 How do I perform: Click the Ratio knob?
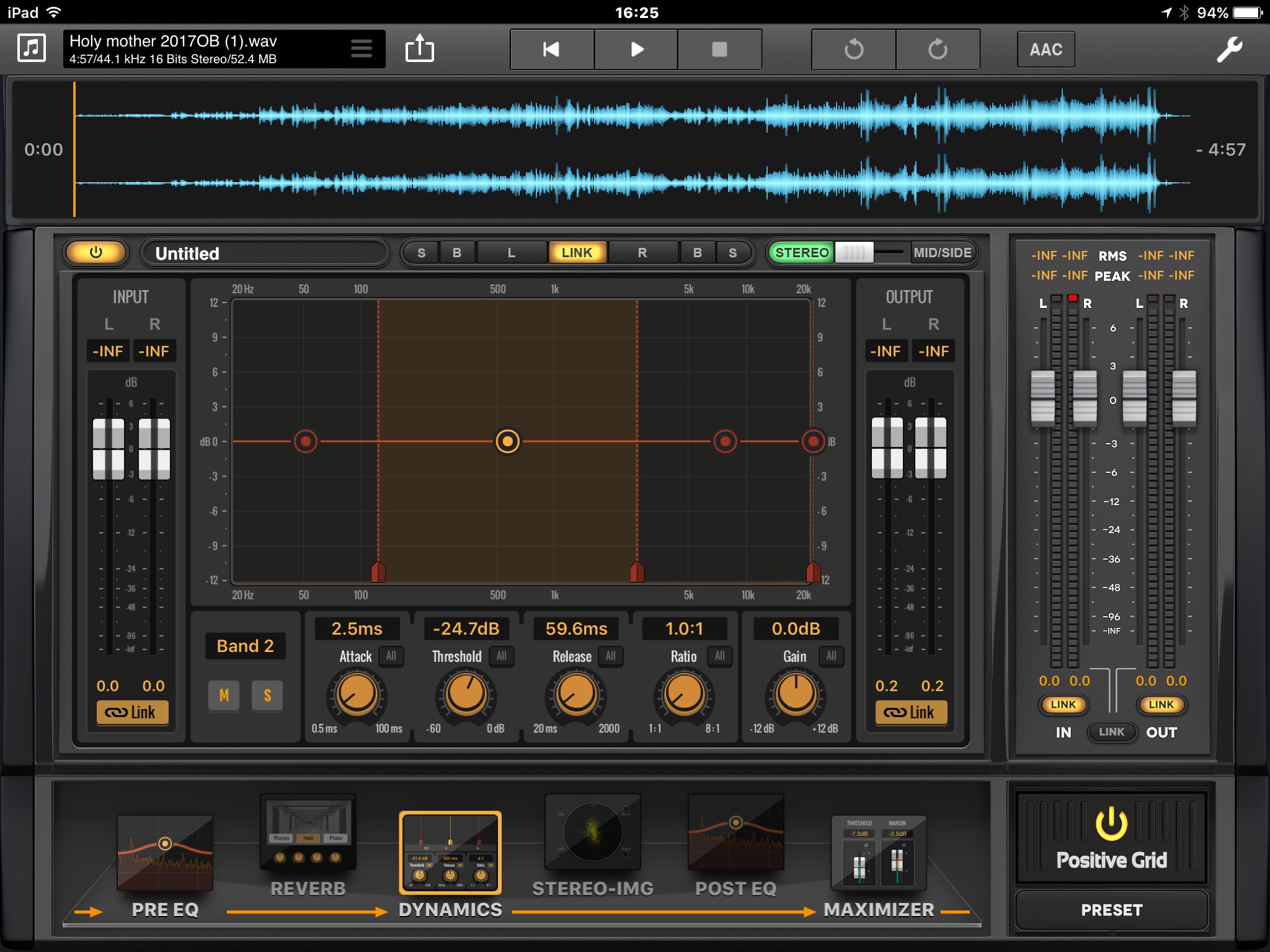[684, 694]
